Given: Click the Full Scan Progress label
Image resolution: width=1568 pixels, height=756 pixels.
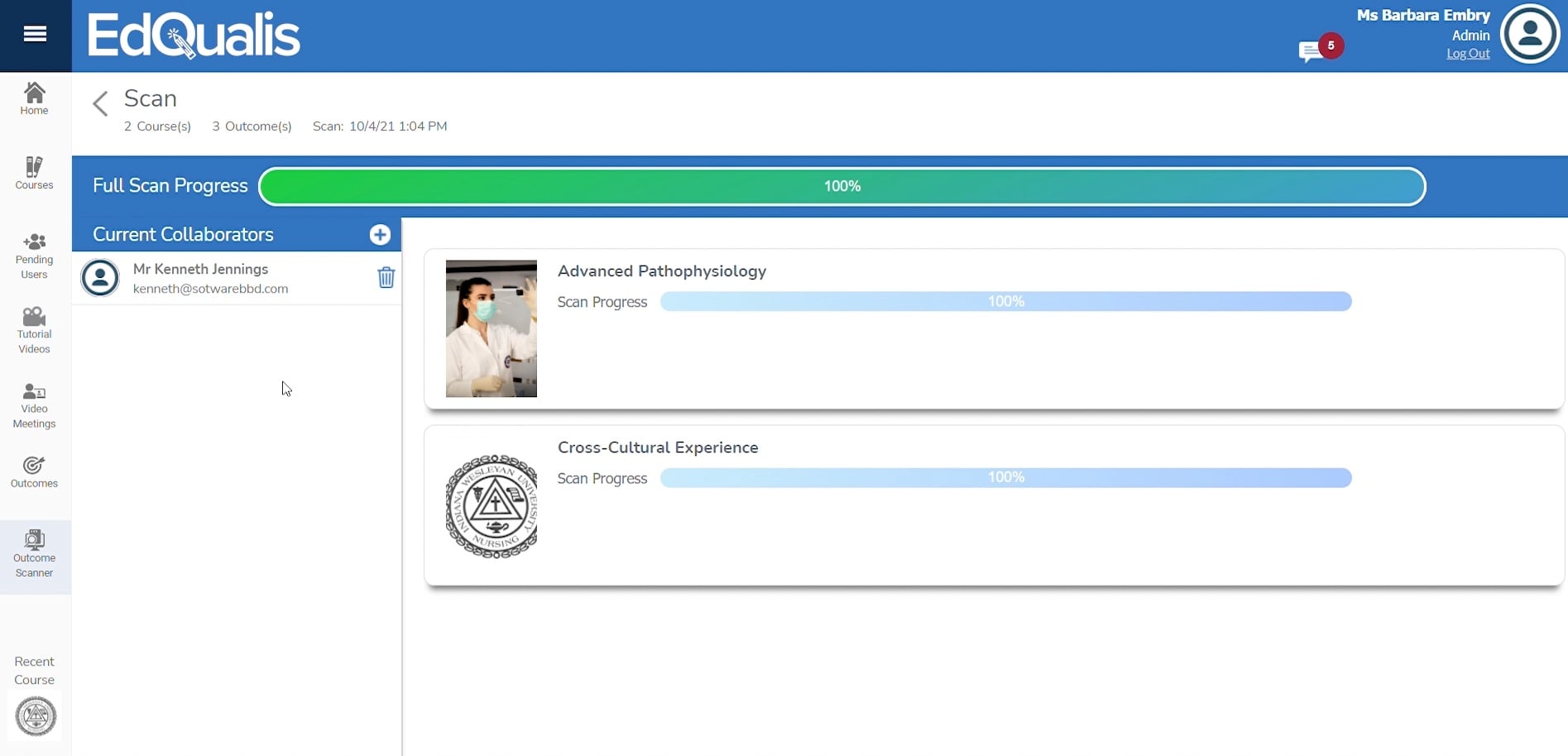Looking at the screenshot, I should pos(170,186).
